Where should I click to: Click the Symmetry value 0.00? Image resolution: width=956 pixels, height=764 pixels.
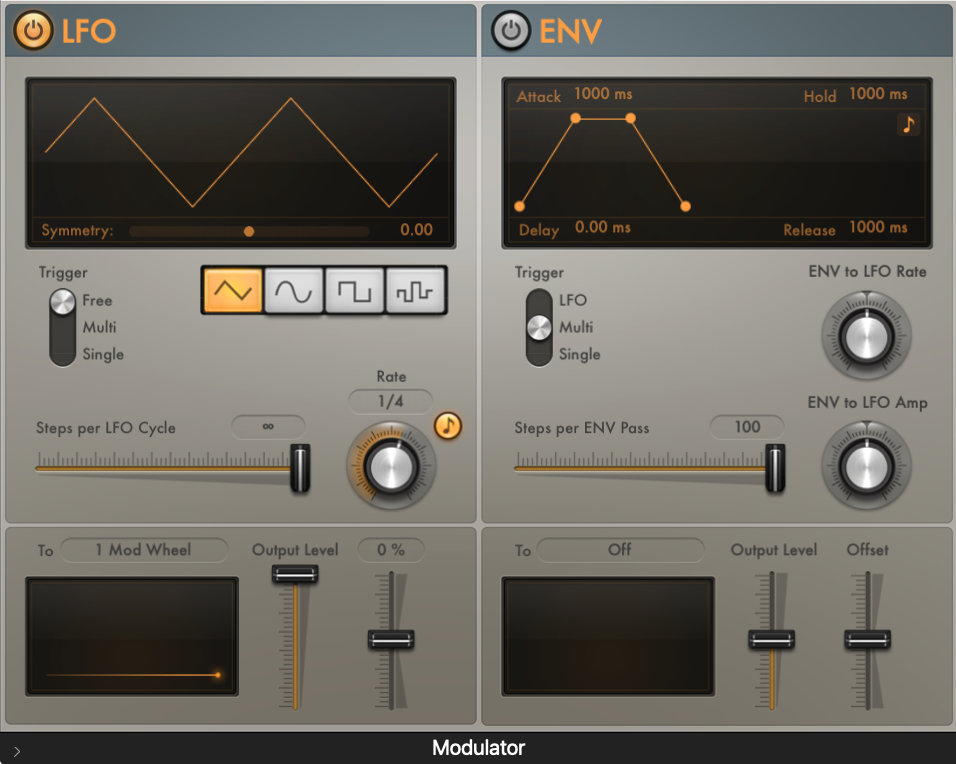click(x=416, y=230)
